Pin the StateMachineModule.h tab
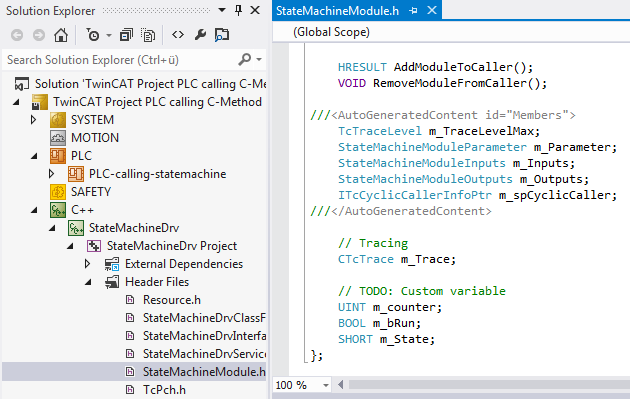630x399 pixels. tap(413, 10)
